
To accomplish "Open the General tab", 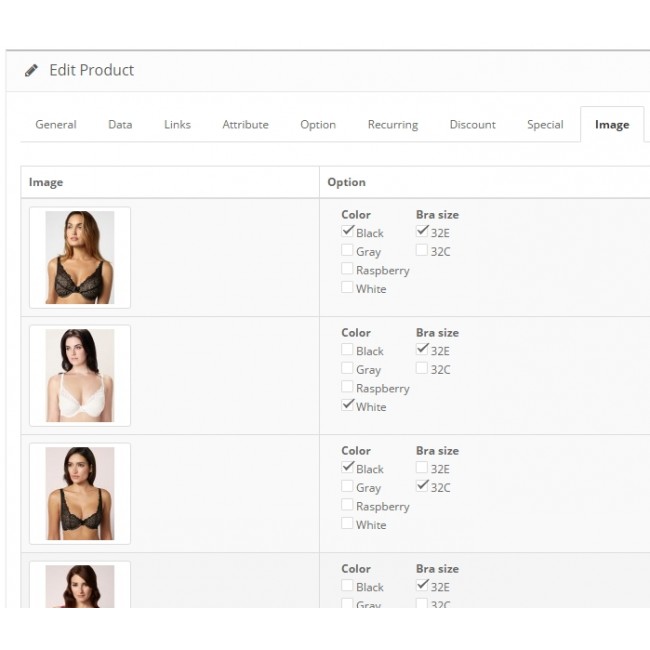I will pyautogui.click(x=56, y=125).
